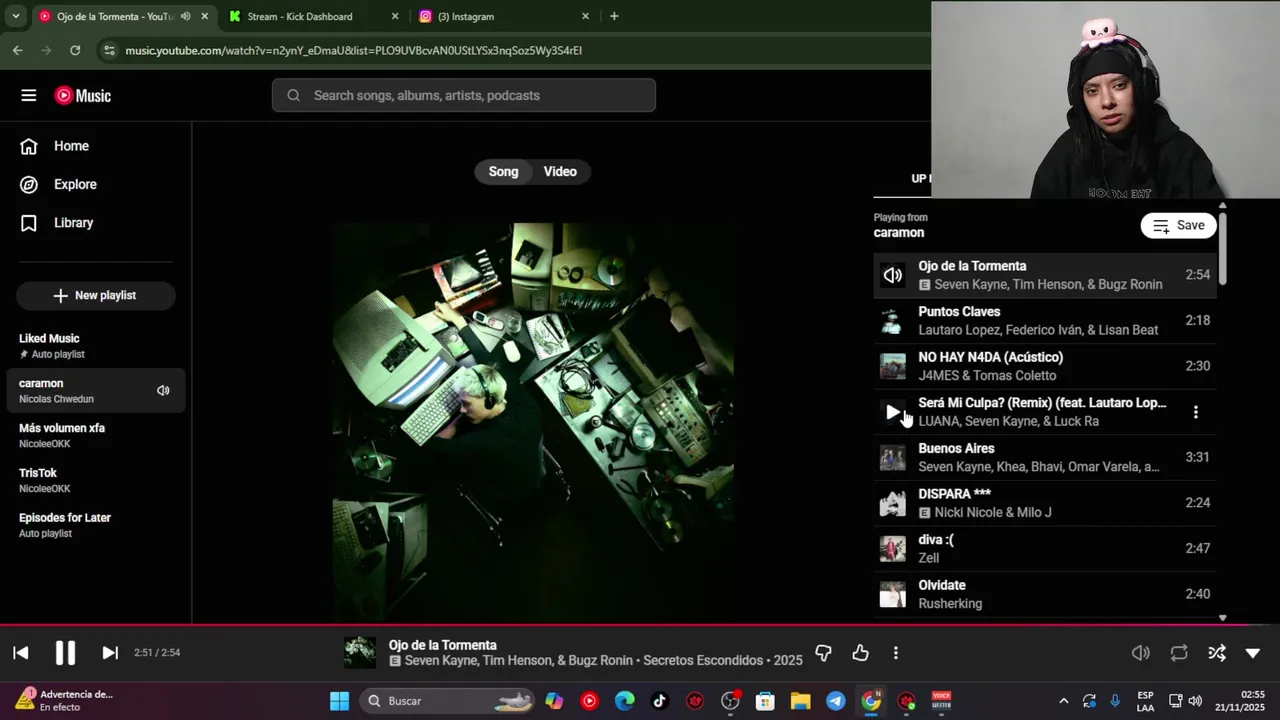Click player bar album thumbnail
The width and height of the screenshot is (1280, 720).
(360, 652)
